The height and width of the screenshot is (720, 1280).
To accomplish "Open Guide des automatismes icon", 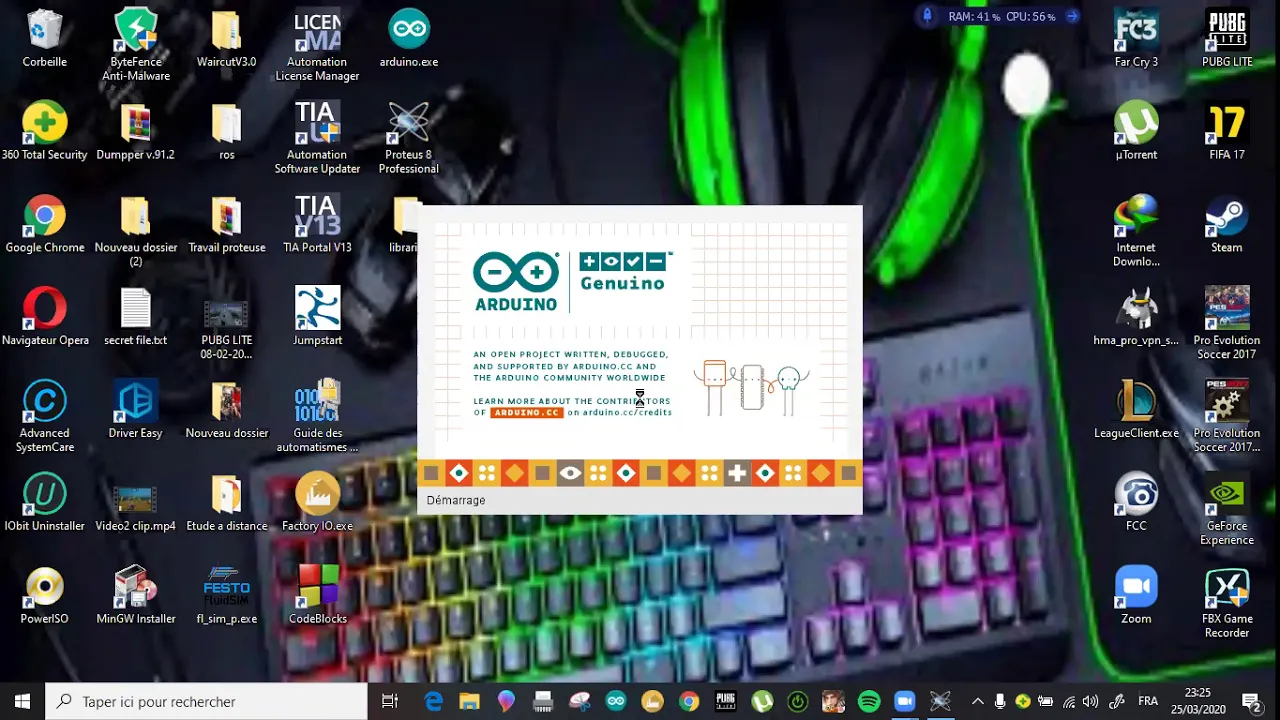I will [317, 417].
